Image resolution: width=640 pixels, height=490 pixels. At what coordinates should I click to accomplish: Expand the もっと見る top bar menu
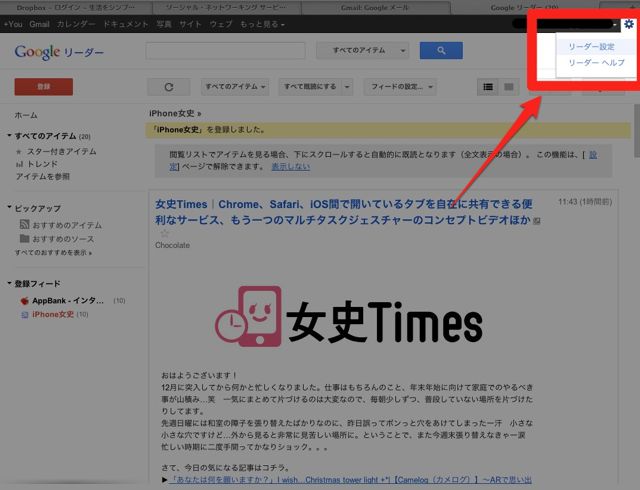point(262,24)
